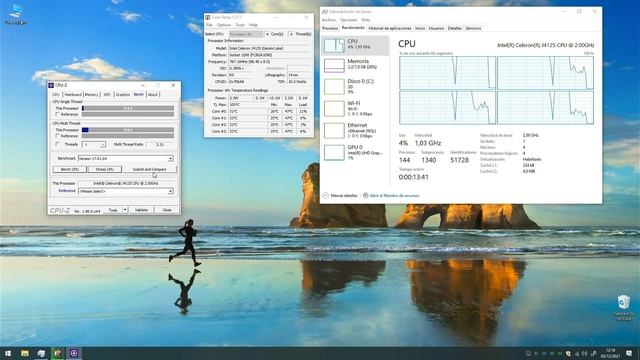The height and width of the screenshot is (360, 640).
Task: Switch to the About tab in CPU-Z
Action: [153, 95]
